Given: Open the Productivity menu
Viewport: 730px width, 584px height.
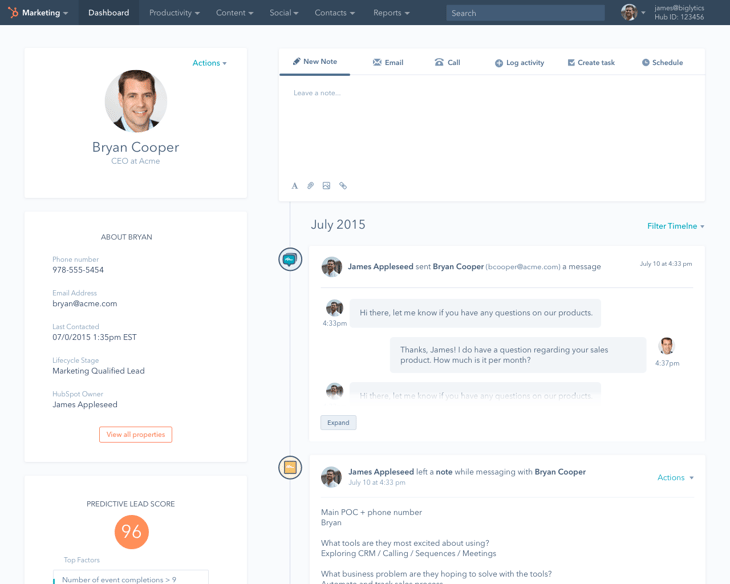Looking at the screenshot, I should click(174, 13).
